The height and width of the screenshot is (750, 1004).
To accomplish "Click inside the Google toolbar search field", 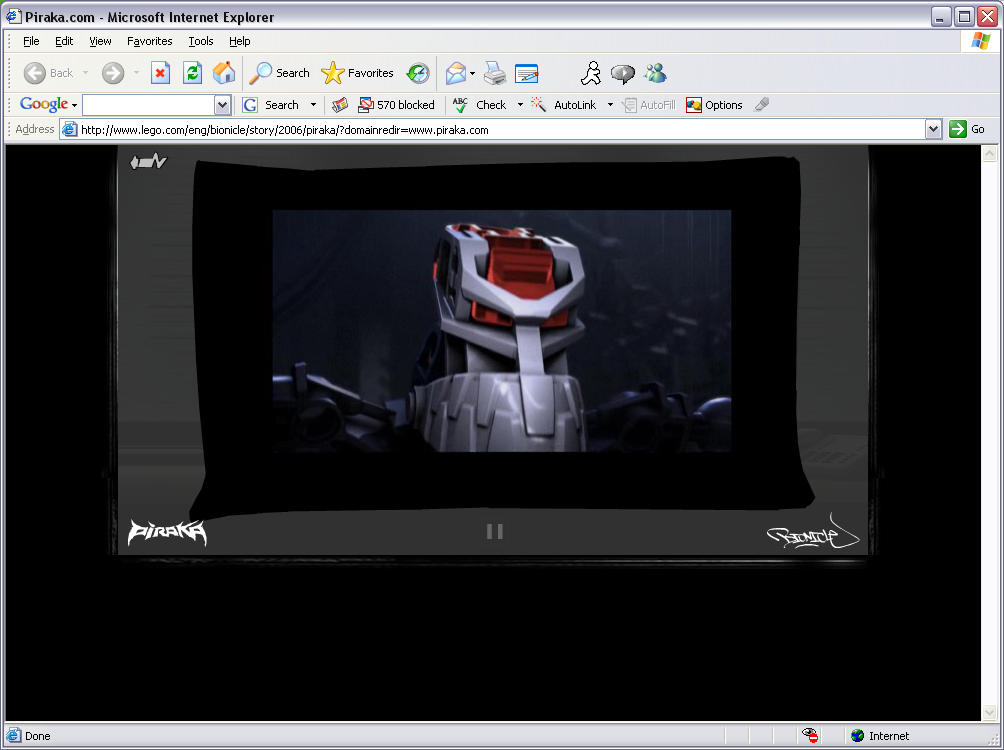I will [148, 105].
